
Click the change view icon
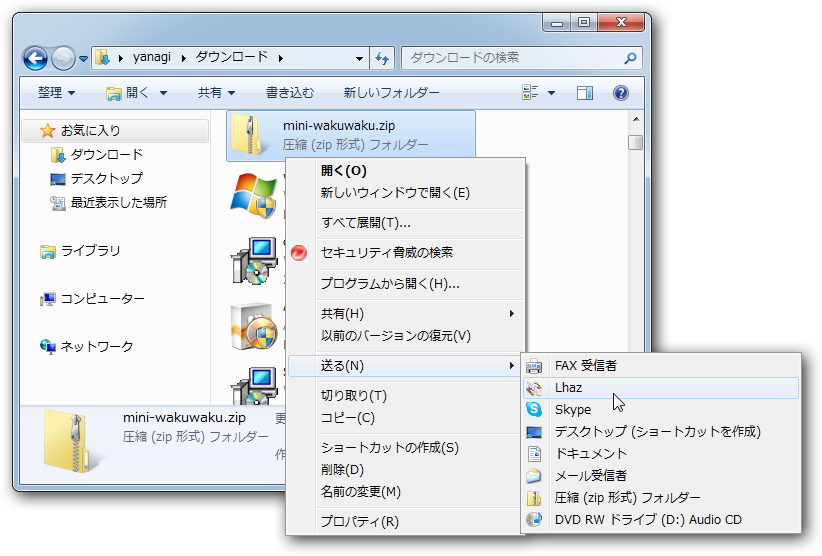click(530, 93)
